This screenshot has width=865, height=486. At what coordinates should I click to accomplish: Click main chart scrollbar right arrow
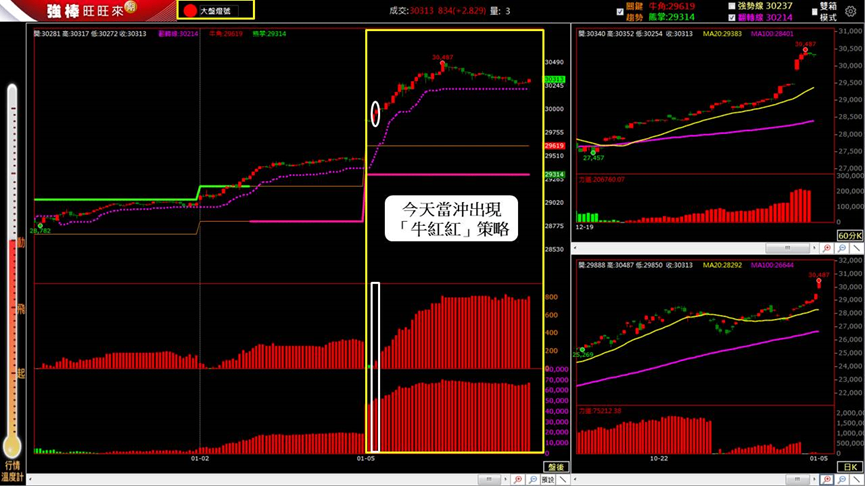506,479
